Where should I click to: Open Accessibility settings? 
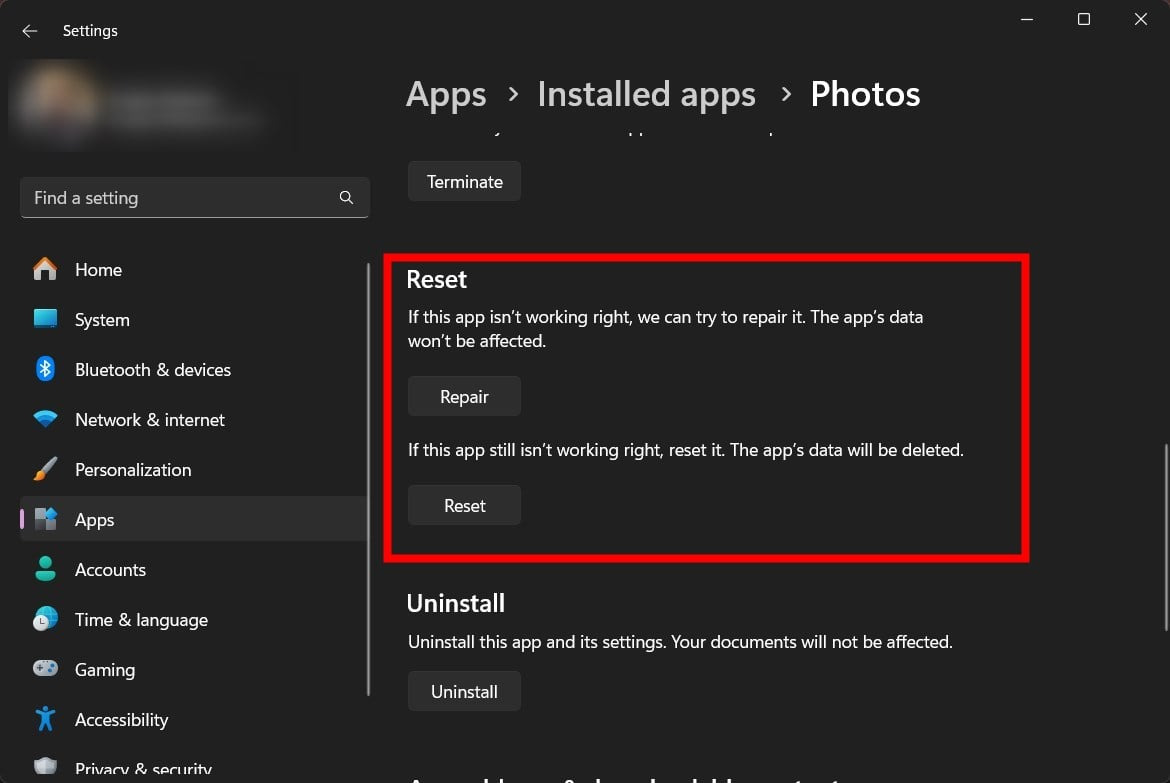[x=193, y=720]
